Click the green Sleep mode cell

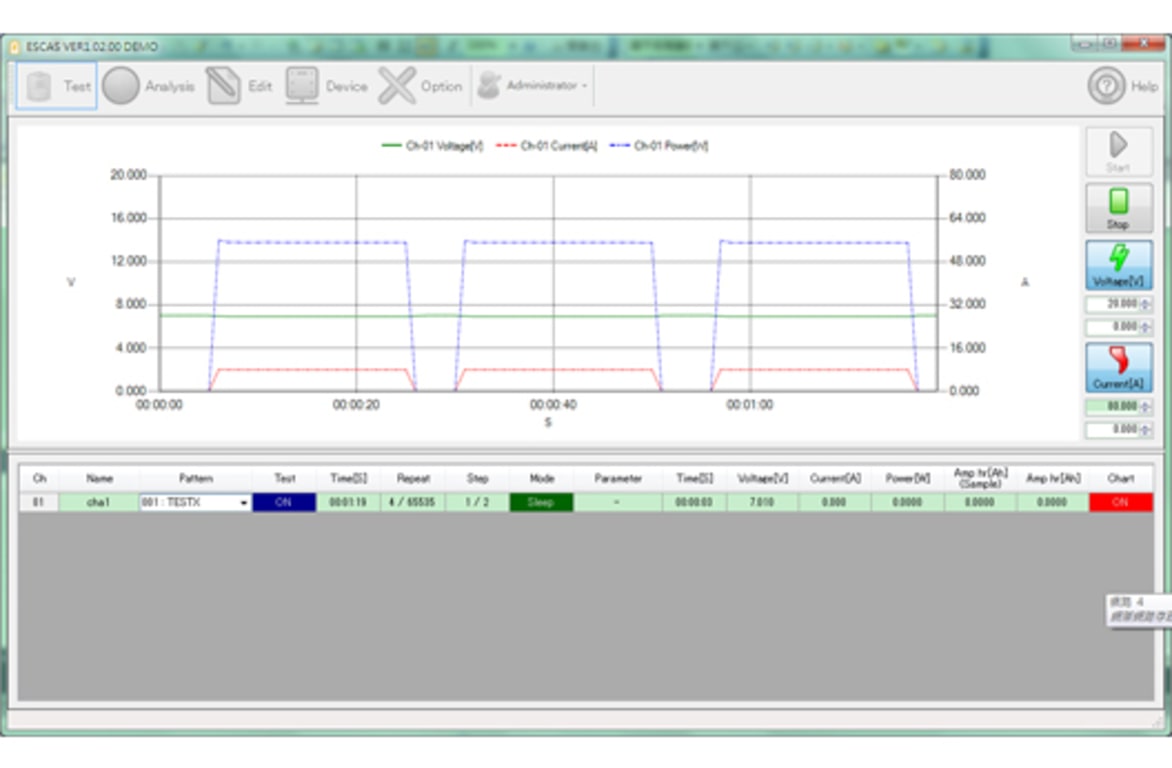click(541, 503)
